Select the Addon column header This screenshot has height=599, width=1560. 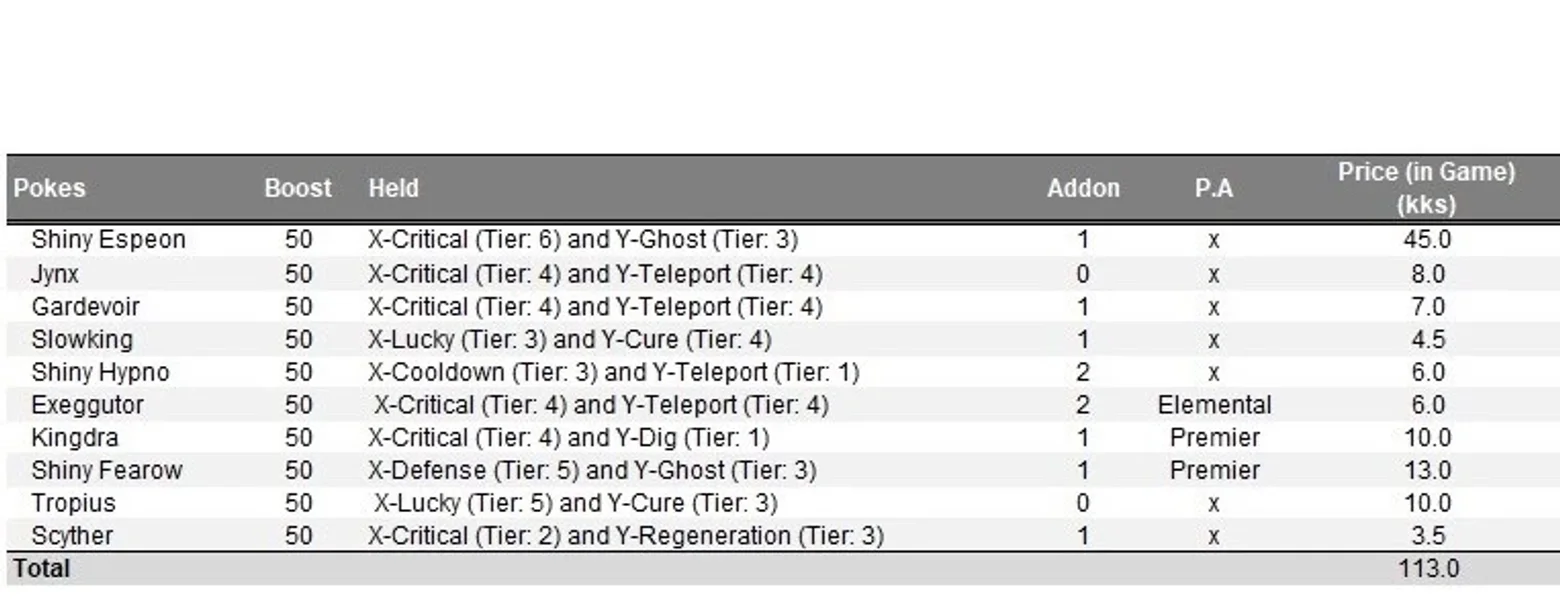click(1083, 188)
